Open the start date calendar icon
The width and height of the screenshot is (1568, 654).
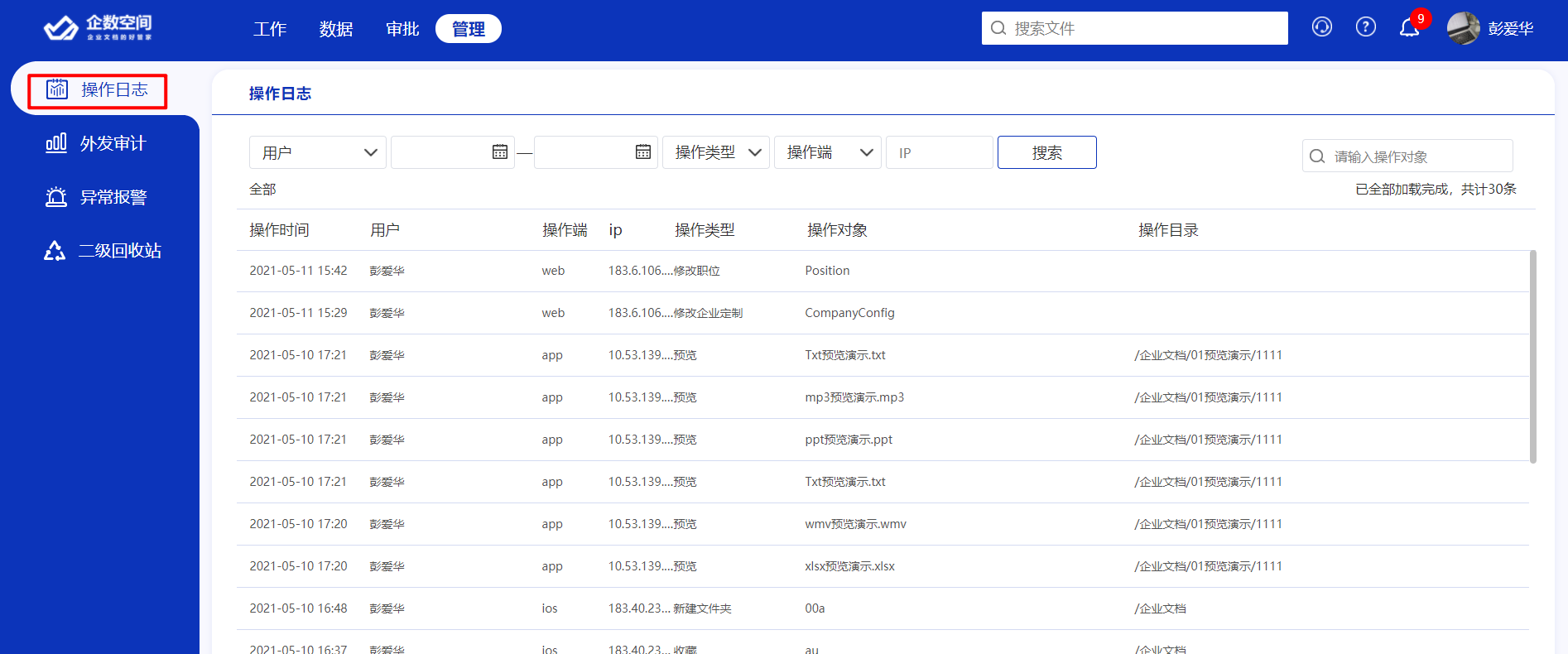[x=500, y=152]
